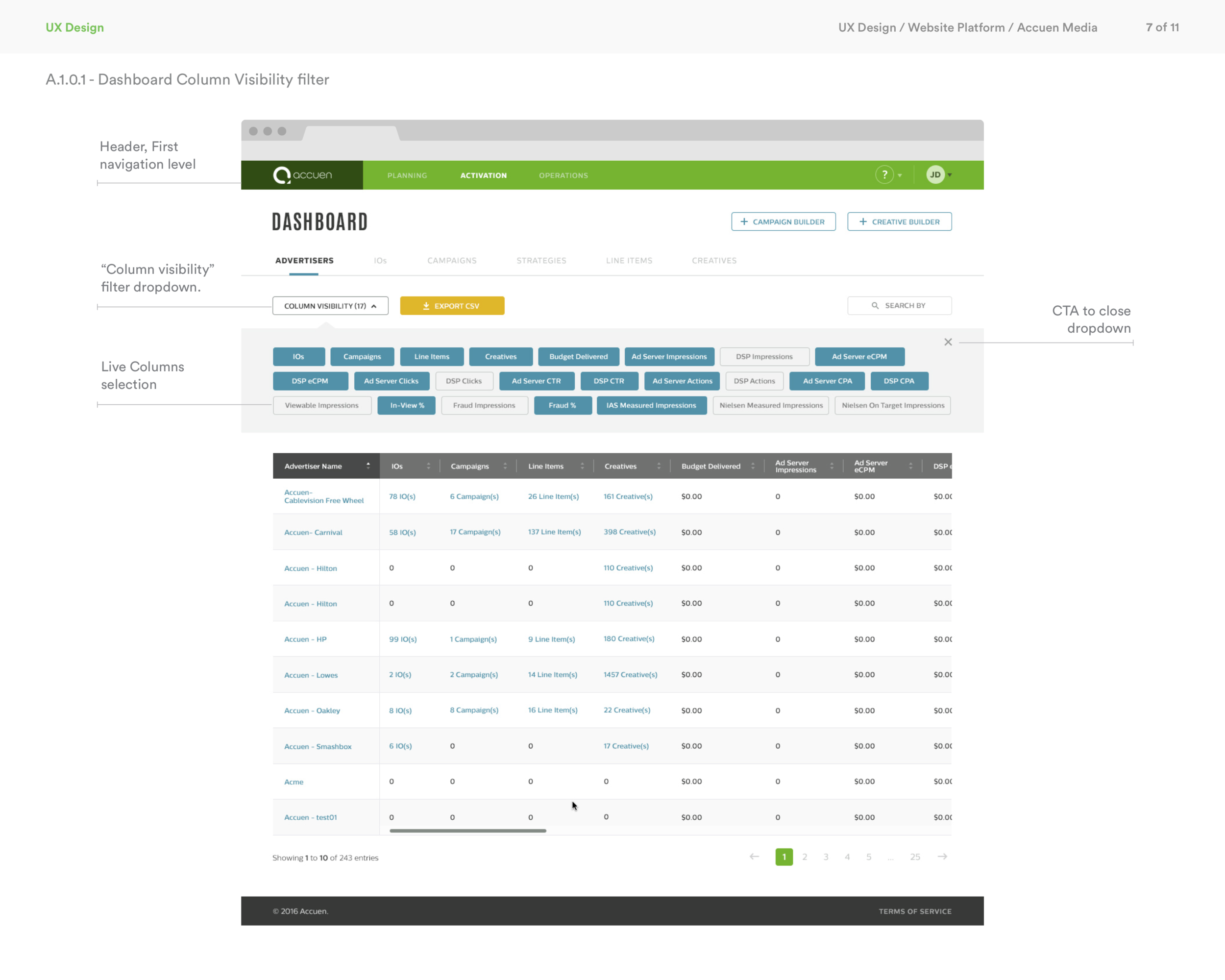Enable the DSP Actions column chip
Viewport: 1225px width, 980px height.
(x=754, y=381)
